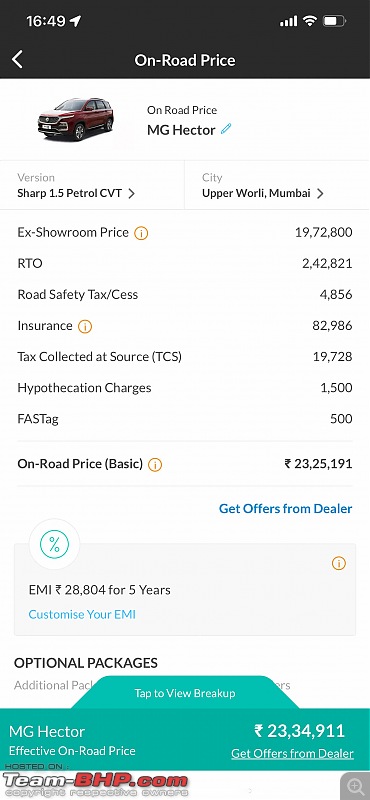
Task: Tap to View Breakup tab
Action: click(x=185, y=693)
